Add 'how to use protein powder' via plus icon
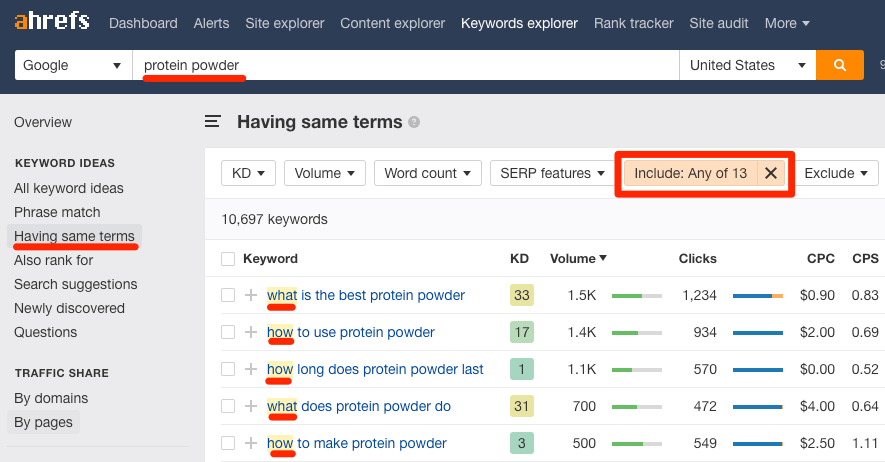This screenshot has width=885, height=462. (251, 332)
